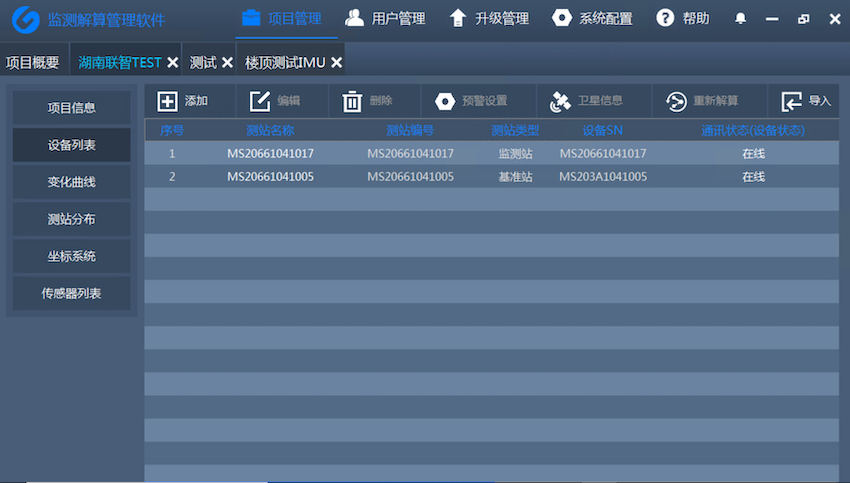Switch to the 楼顶测试IMU tab
The image size is (850, 483).
(285, 62)
